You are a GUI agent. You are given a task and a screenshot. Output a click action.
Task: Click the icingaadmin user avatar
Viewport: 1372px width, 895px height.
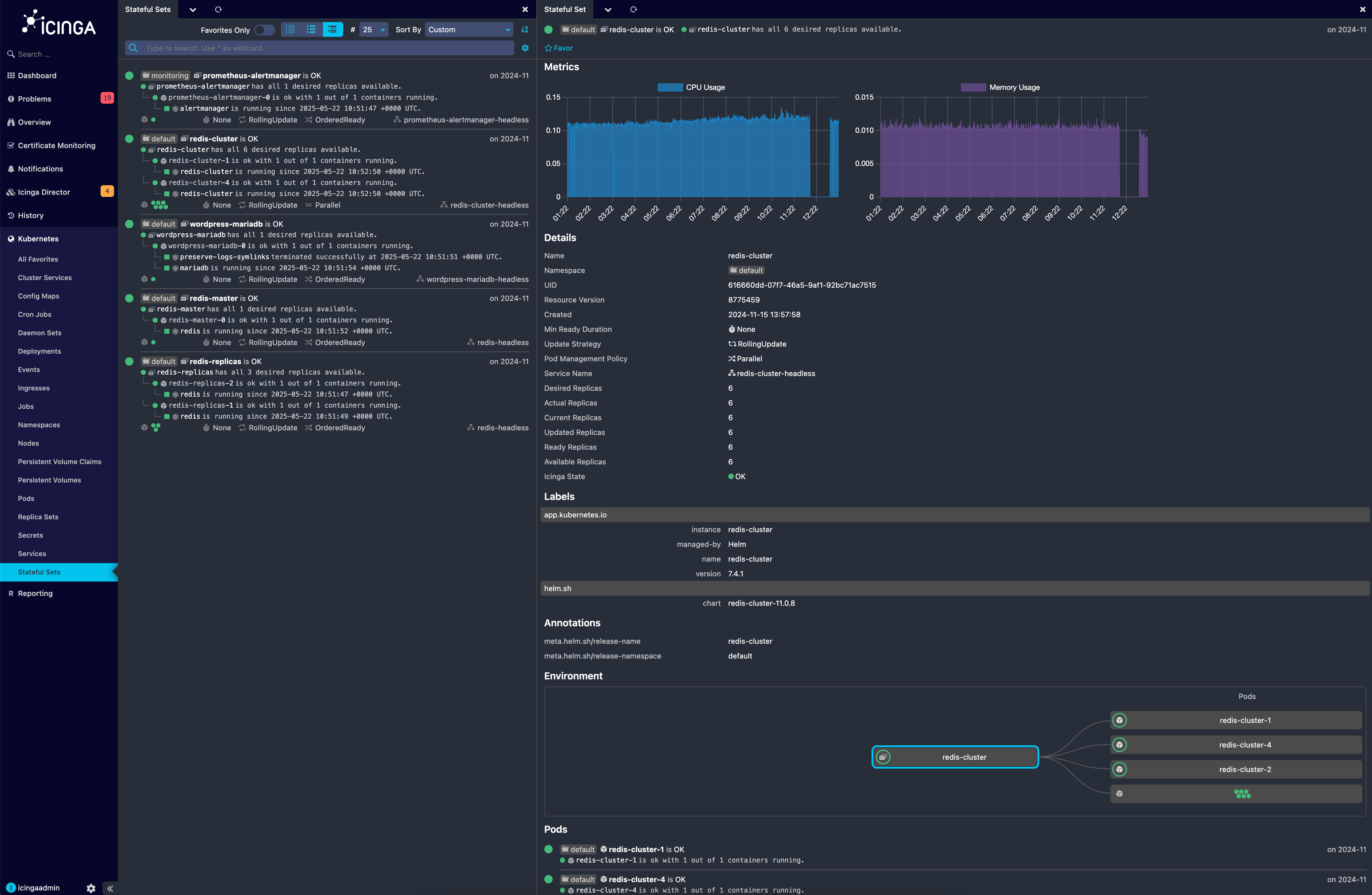[x=11, y=888]
